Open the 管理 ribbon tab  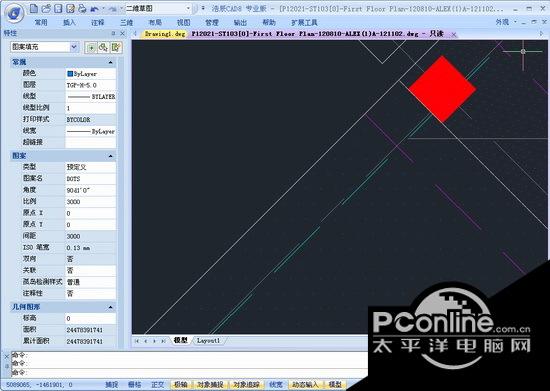pos(212,22)
